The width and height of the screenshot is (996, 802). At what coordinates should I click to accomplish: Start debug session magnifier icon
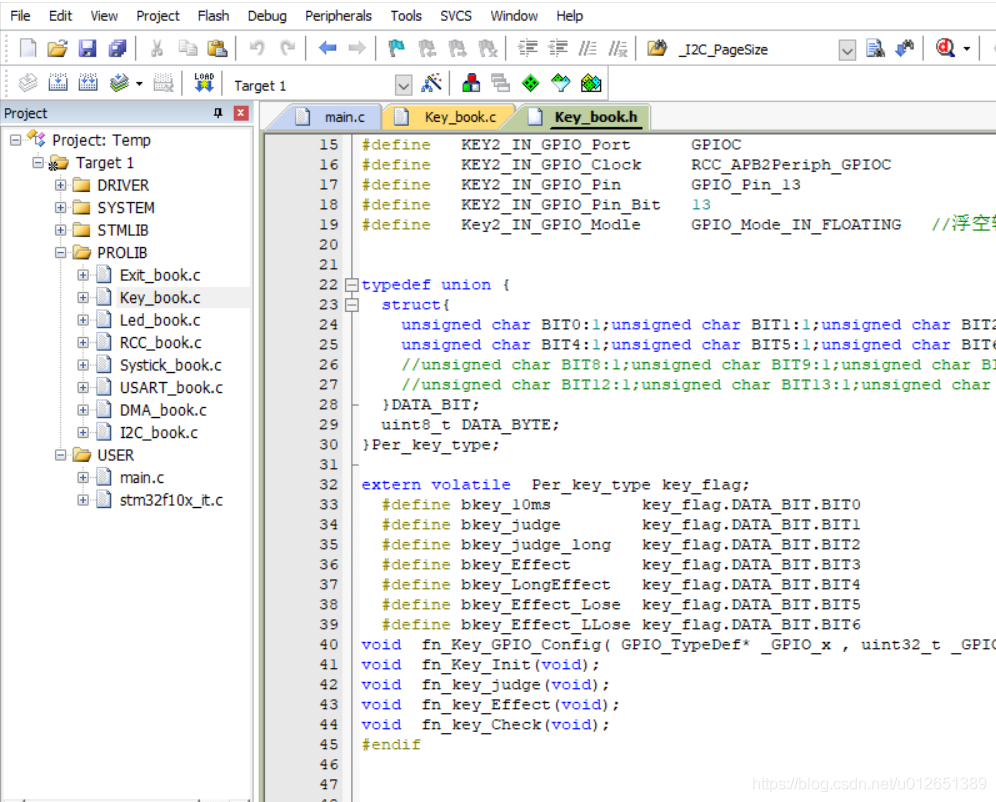pos(945,48)
